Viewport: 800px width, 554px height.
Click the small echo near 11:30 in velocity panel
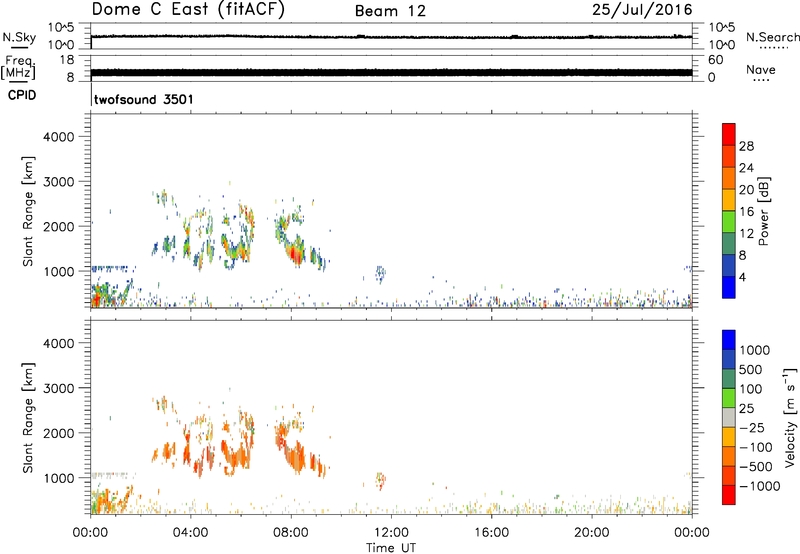[x=380, y=480]
